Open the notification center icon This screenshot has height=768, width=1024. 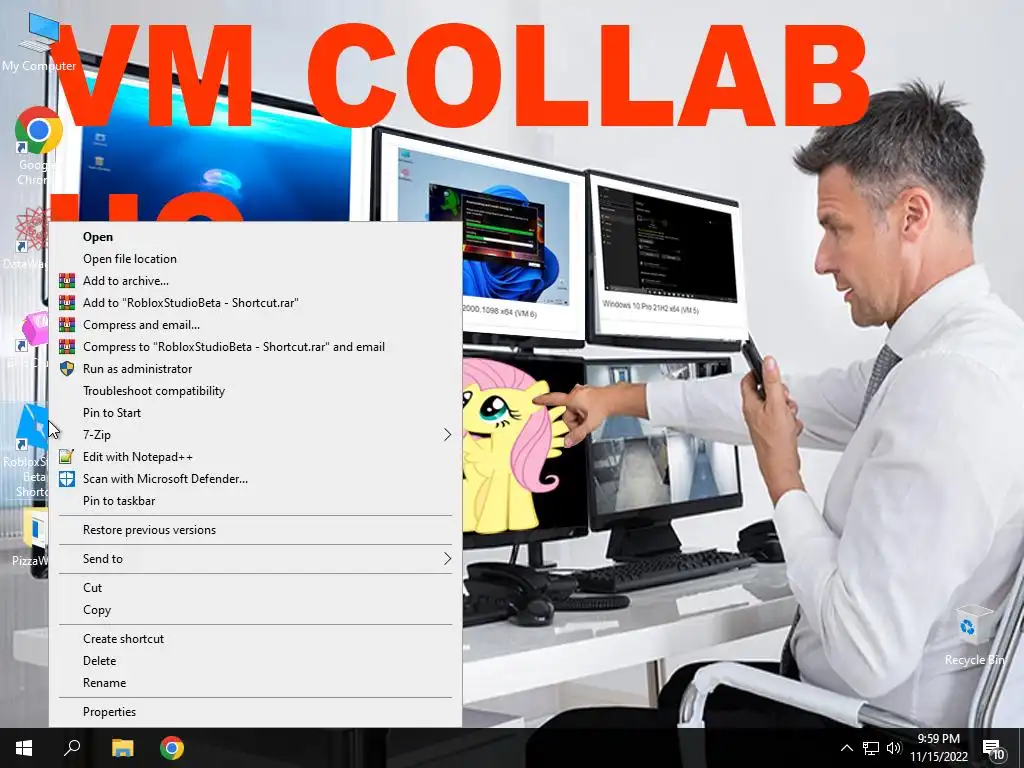[993, 748]
